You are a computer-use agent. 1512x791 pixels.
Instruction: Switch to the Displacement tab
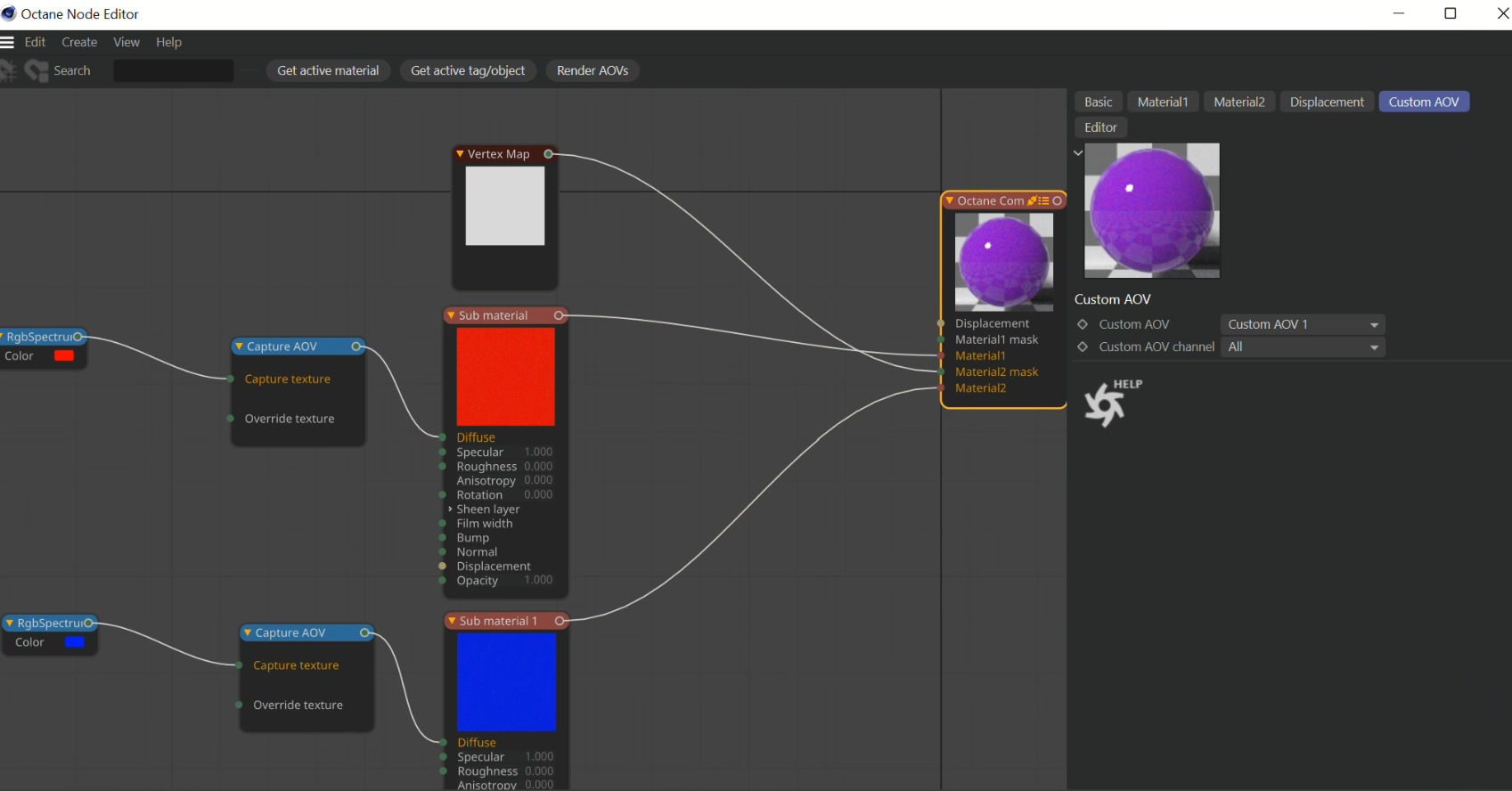tap(1327, 102)
